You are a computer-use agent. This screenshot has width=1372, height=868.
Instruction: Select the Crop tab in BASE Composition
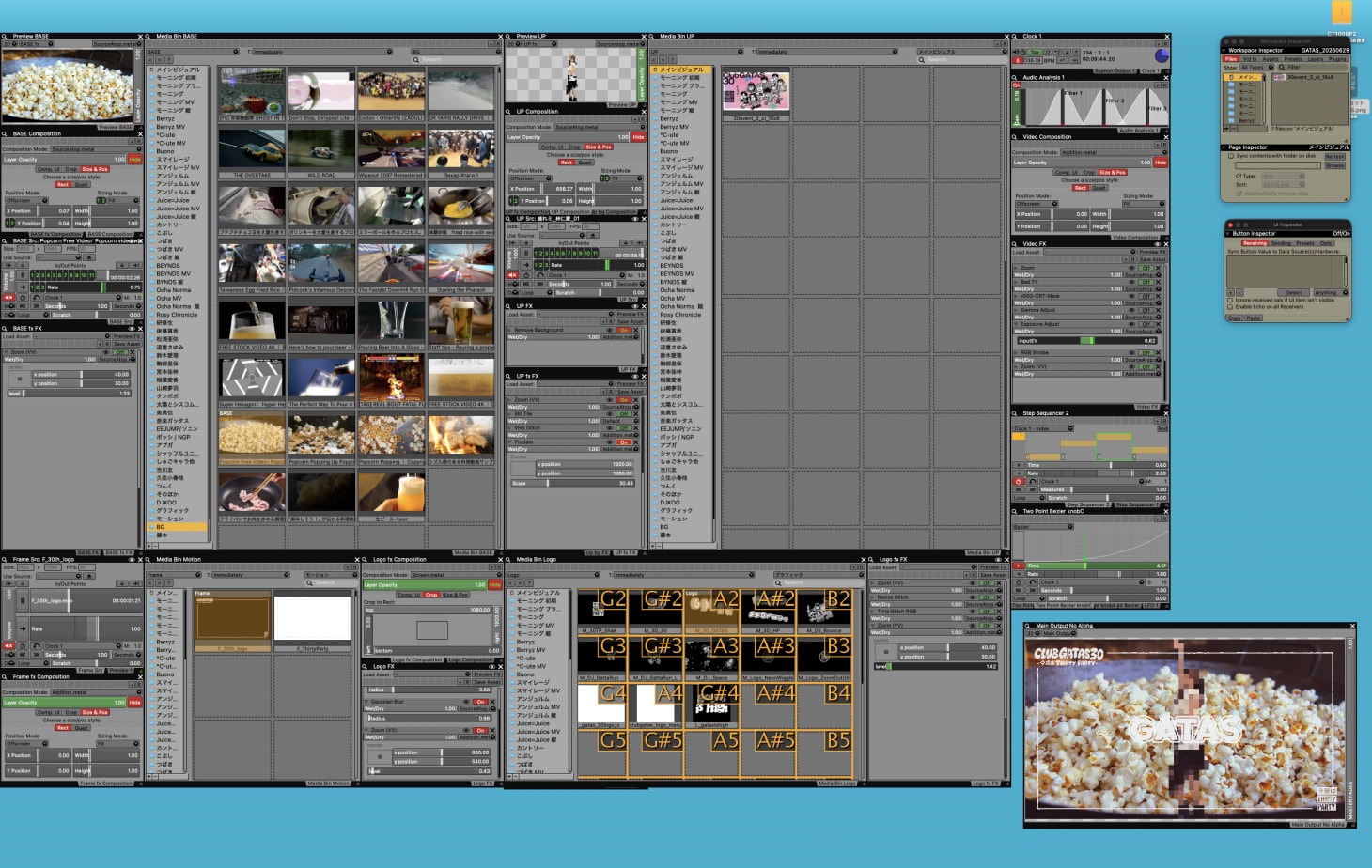click(71, 169)
